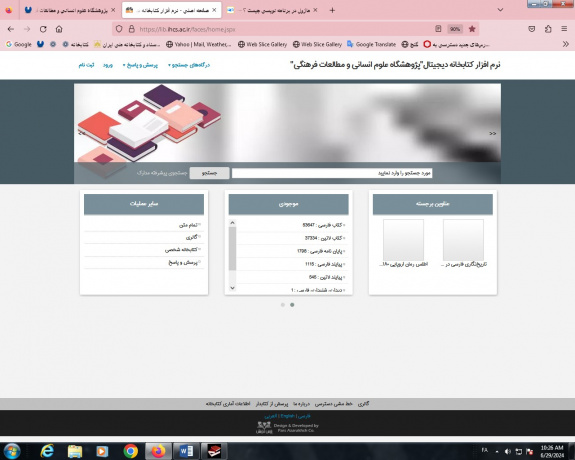Open Google Chrome from the taskbar
Image resolution: width=575 pixels, height=460 pixels.
coord(131,451)
